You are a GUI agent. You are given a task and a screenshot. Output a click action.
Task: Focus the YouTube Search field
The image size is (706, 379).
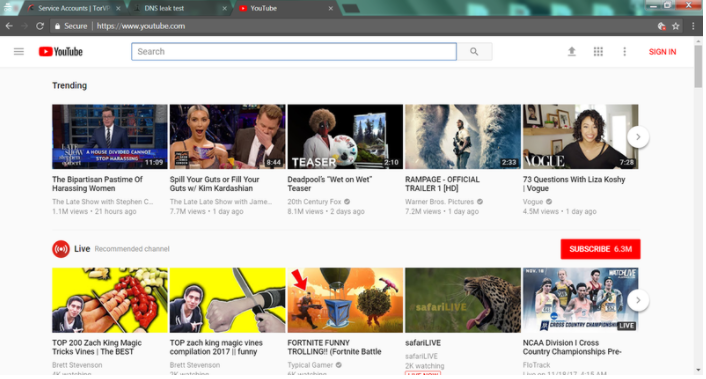coord(294,52)
